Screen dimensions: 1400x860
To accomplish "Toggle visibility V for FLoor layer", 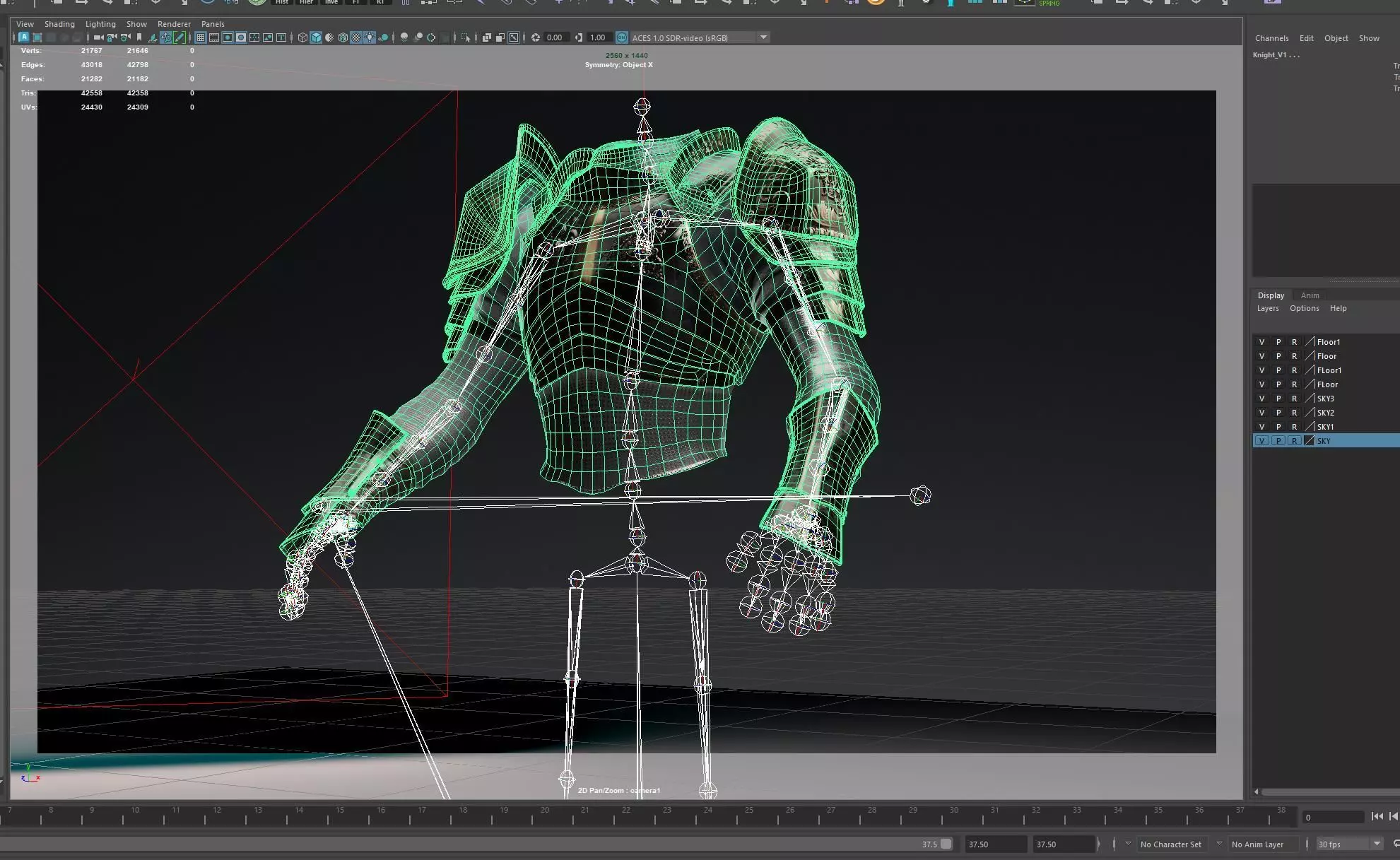I will tap(1261, 384).
